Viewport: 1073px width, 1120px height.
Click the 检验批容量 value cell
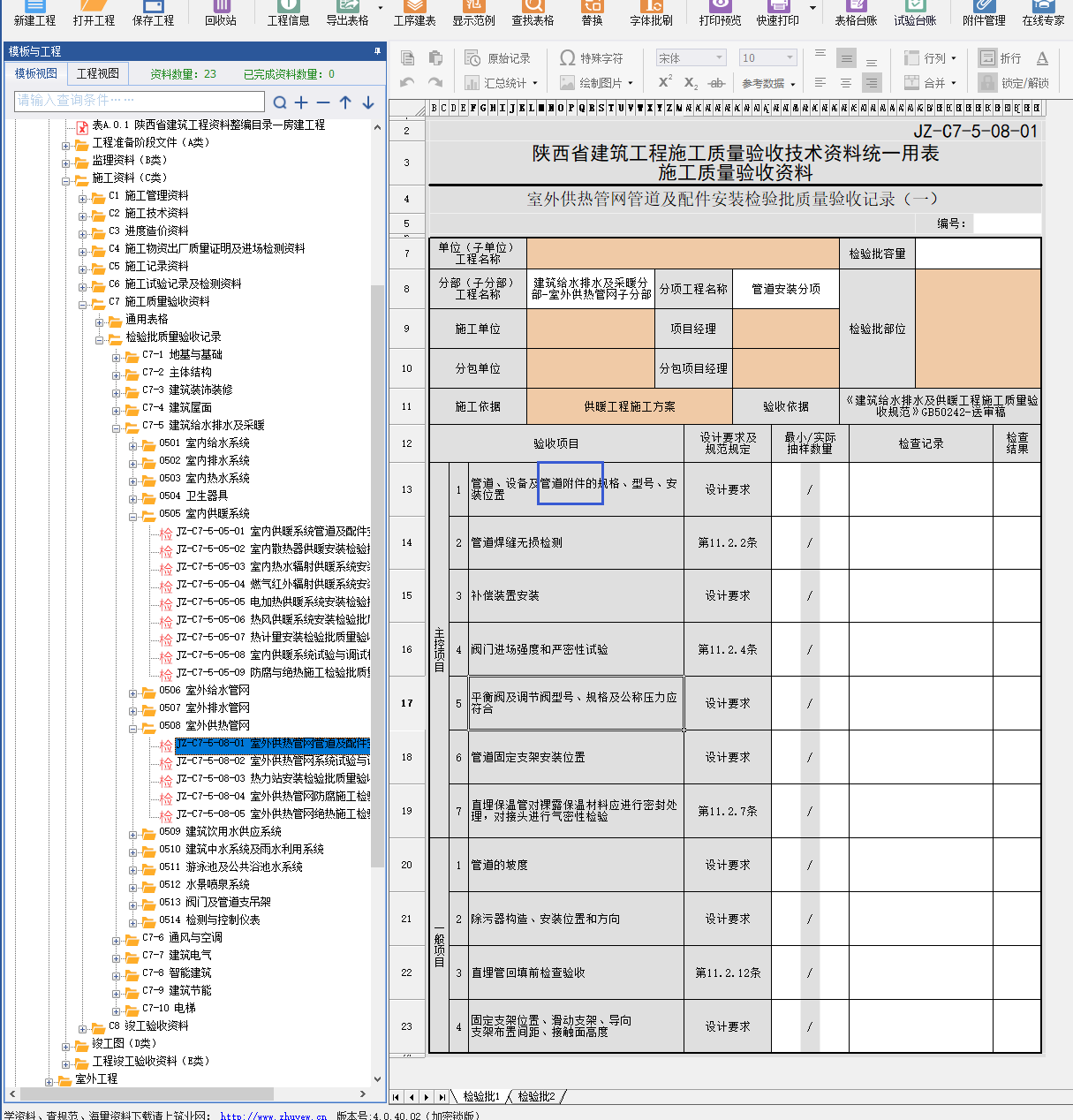click(x=978, y=254)
